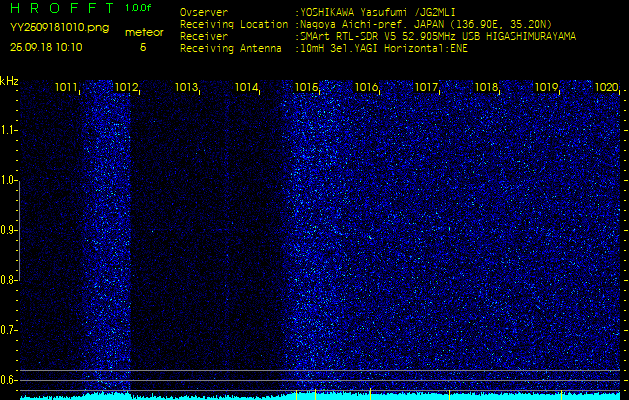Image resolution: width=629 pixels, height=400 pixels.
Task: Click the 1018 time label
Action: point(486,87)
